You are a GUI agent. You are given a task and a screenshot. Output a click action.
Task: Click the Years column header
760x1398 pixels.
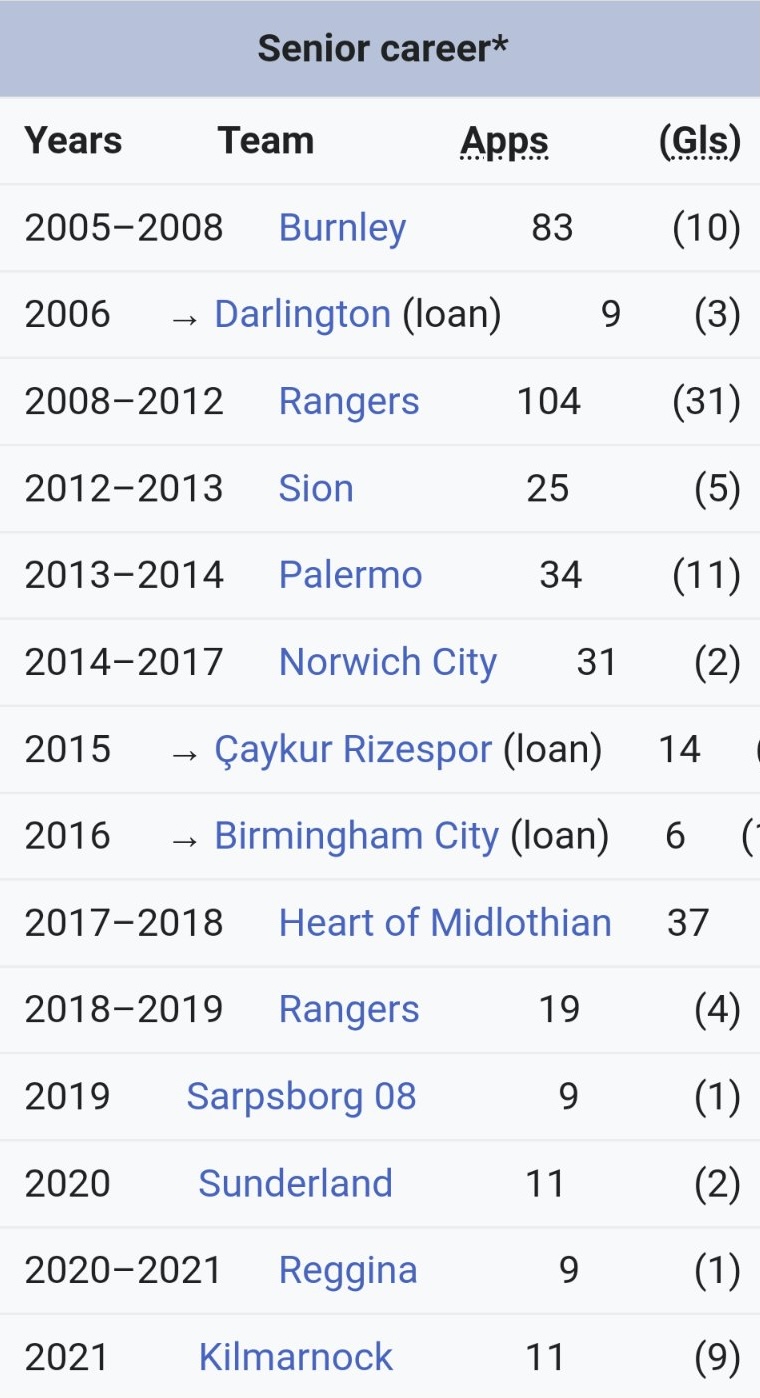(73, 141)
